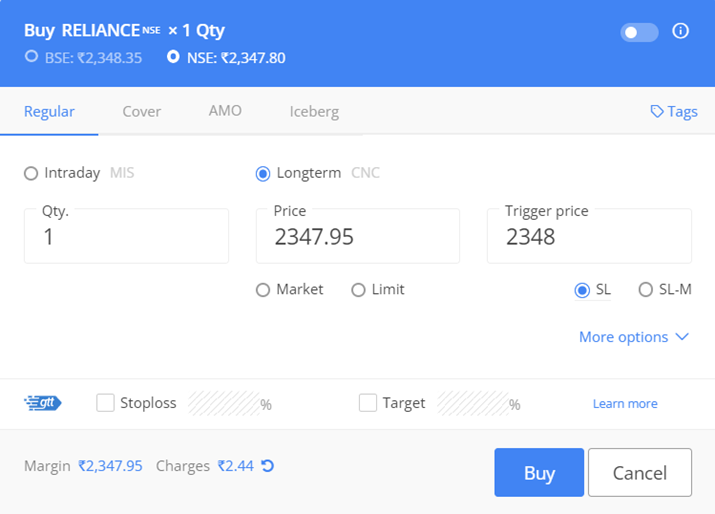
Task: Click the Tags label icon
Action: point(657,111)
